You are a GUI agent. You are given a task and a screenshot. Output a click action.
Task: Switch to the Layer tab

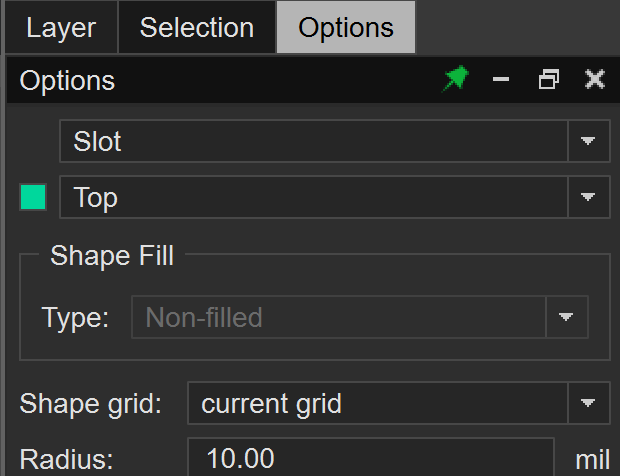coord(61,28)
